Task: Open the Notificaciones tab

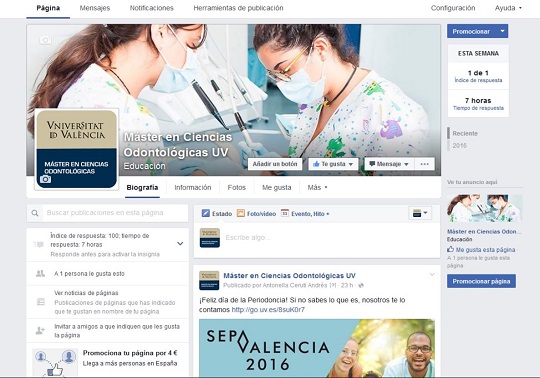Action: click(x=152, y=8)
